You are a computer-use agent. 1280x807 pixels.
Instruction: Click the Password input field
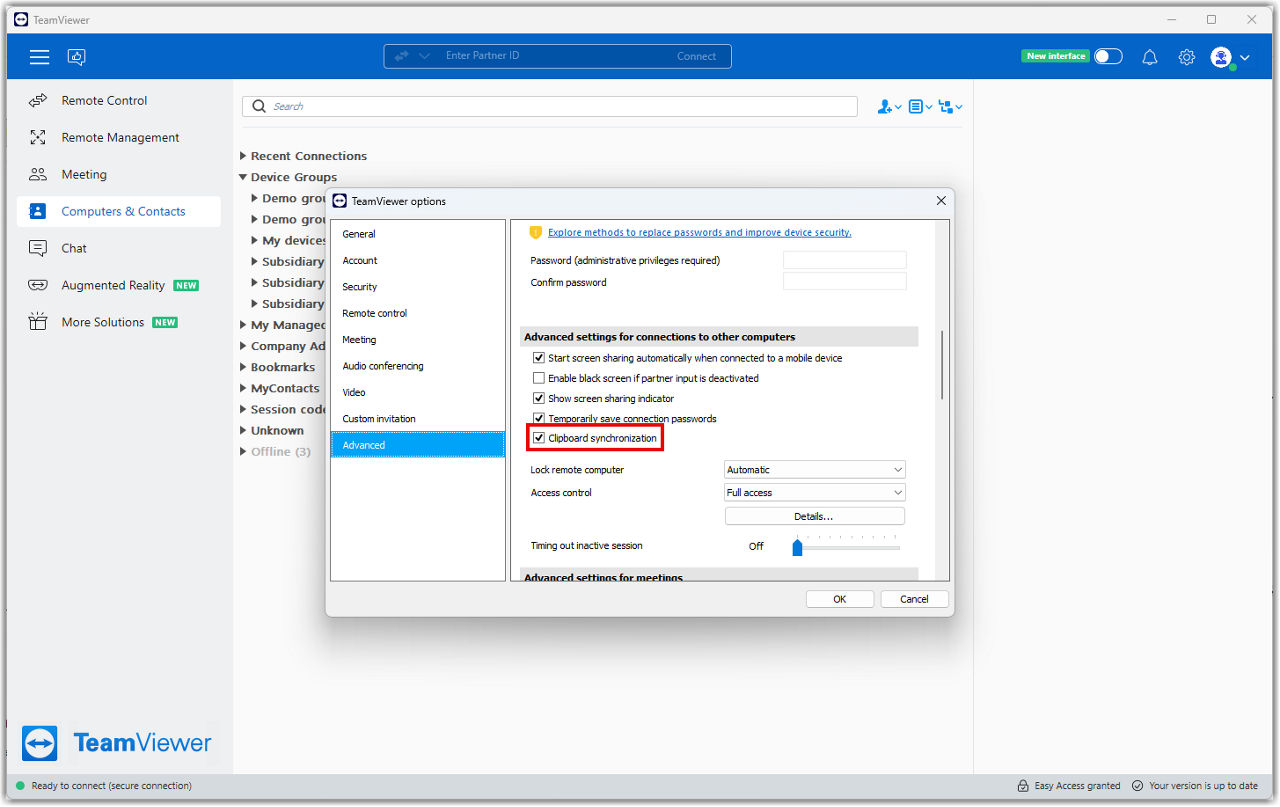click(x=845, y=260)
